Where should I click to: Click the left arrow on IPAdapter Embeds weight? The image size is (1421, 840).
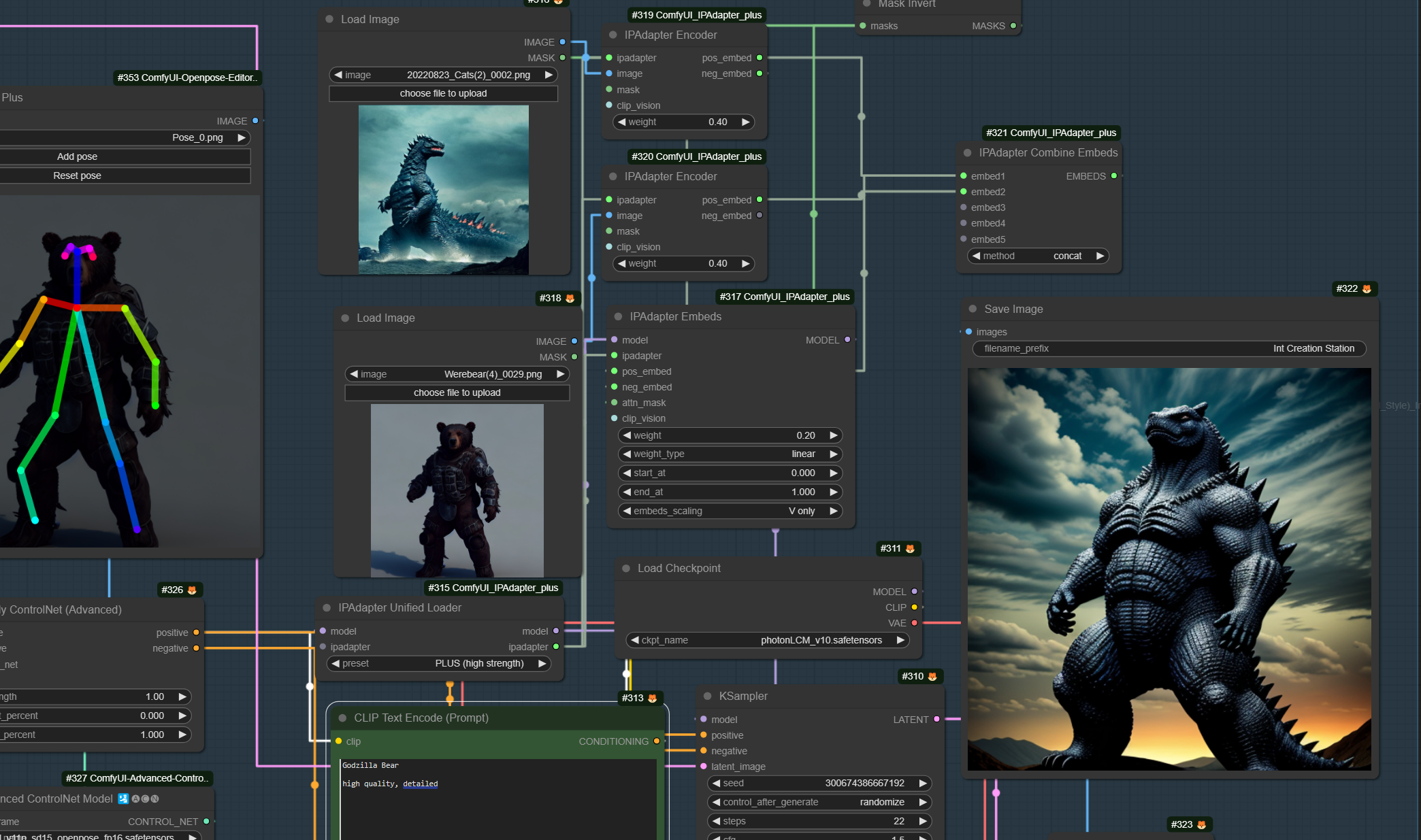coord(626,435)
